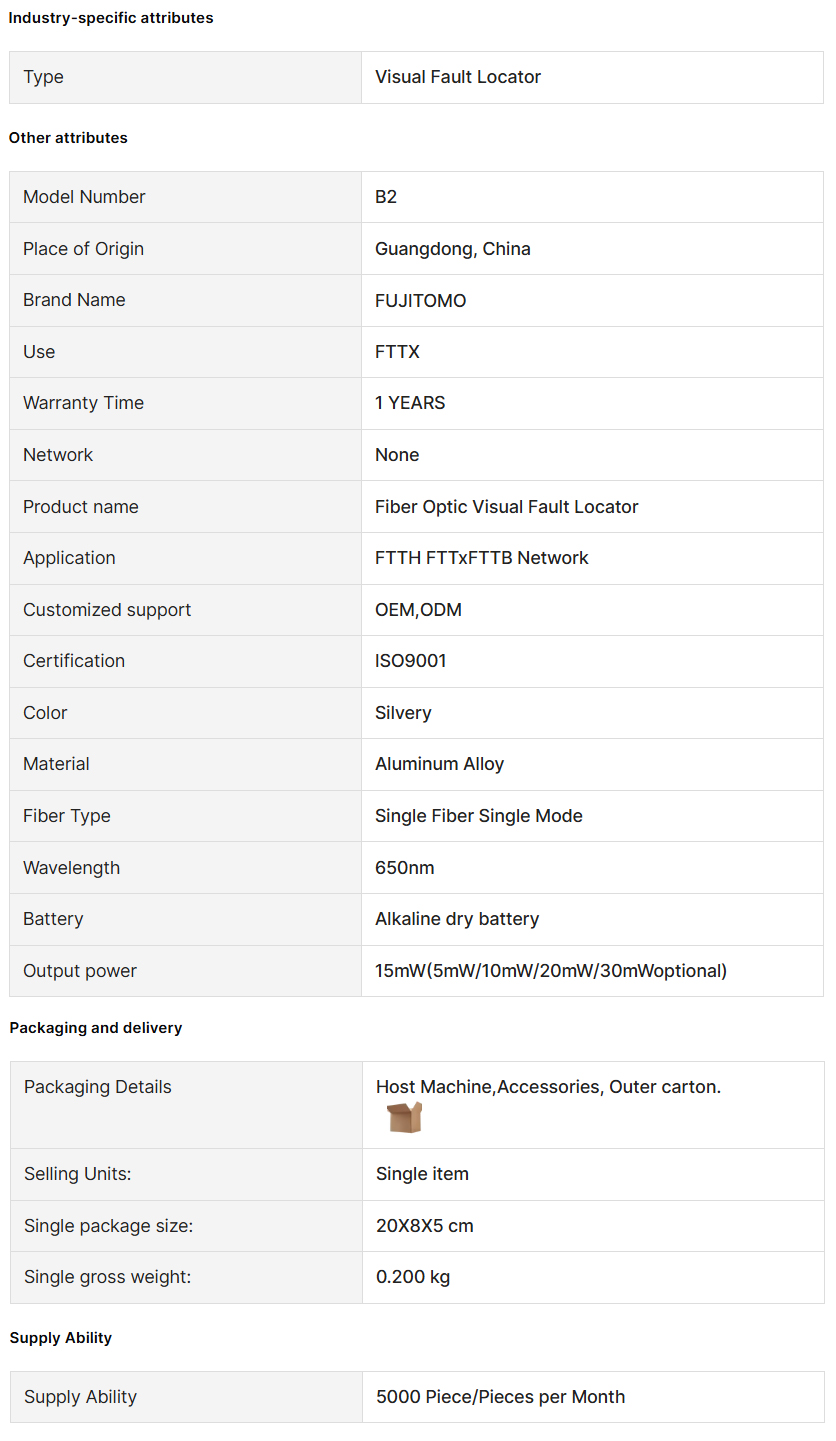Image resolution: width=836 pixels, height=1441 pixels.
Task: Click the 'FTTH FTTxFTTB Network' application value
Action: coord(482,558)
